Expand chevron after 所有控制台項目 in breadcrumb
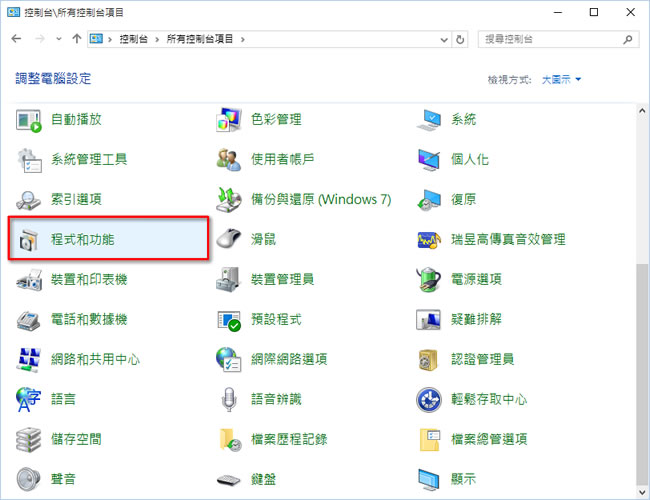This screenshot has width=650, height=500. (243, 39)
